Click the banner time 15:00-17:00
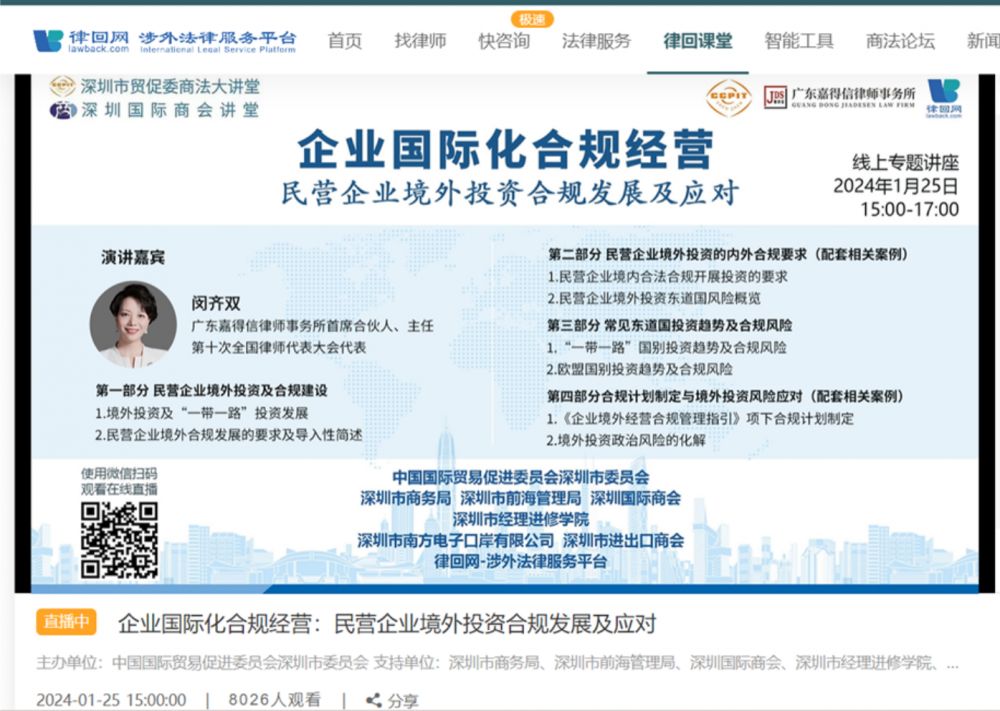The height and width of the screenshot is (711, 1000). click(x=909, y=209)
